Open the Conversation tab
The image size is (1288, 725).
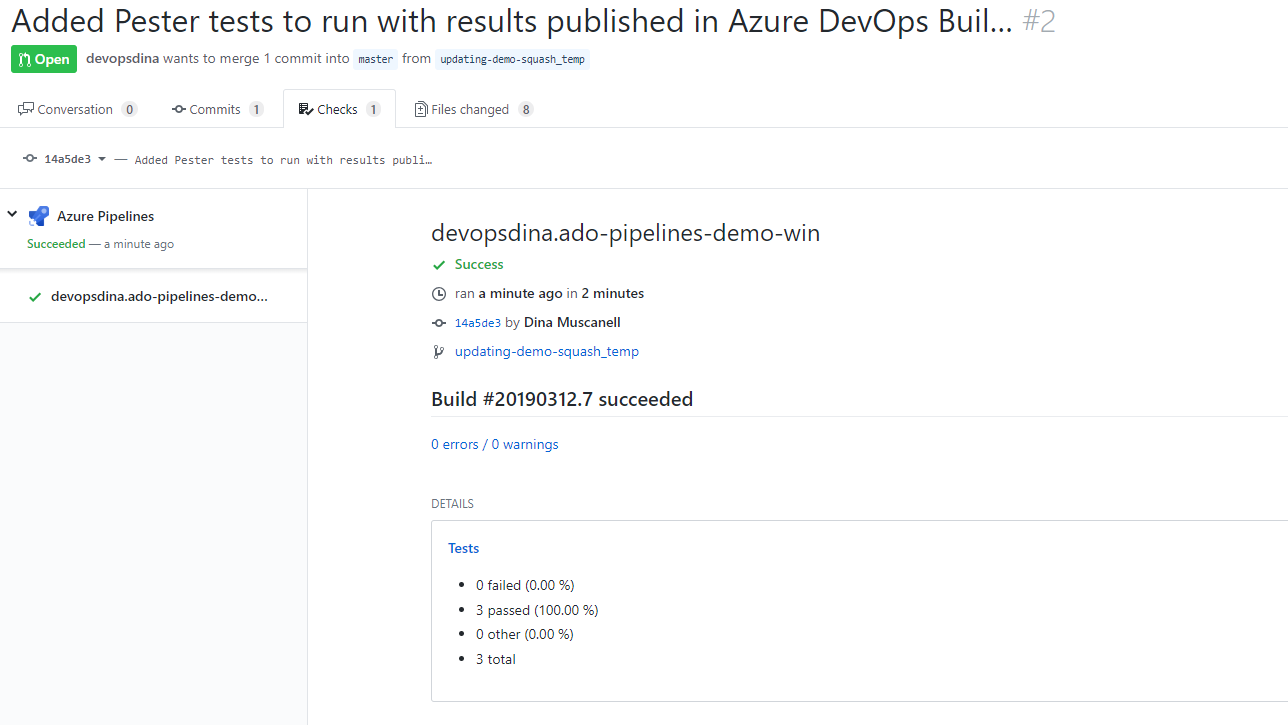(x=77, y=109)
